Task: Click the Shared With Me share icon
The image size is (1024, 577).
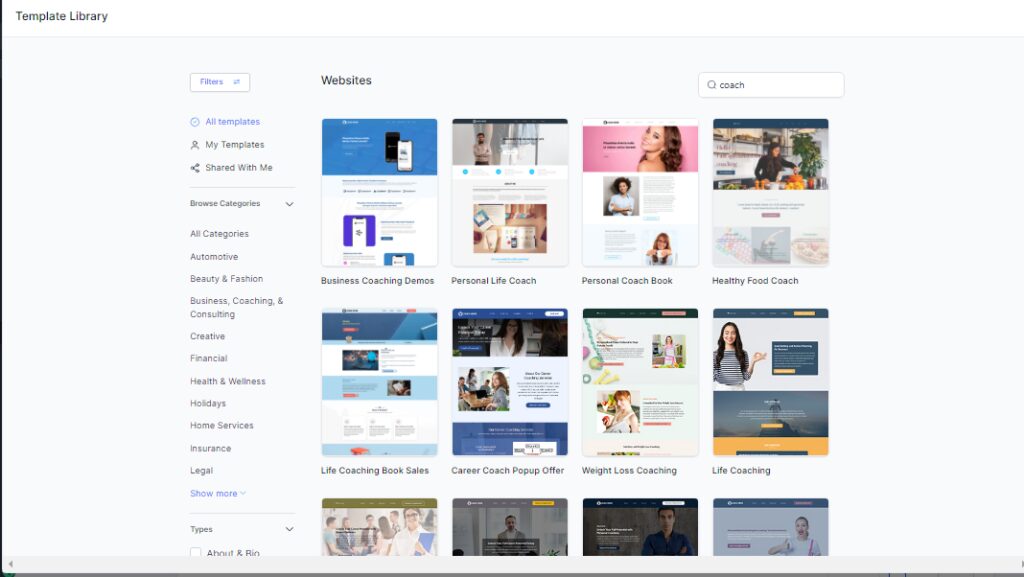Action: pos(195,168)
